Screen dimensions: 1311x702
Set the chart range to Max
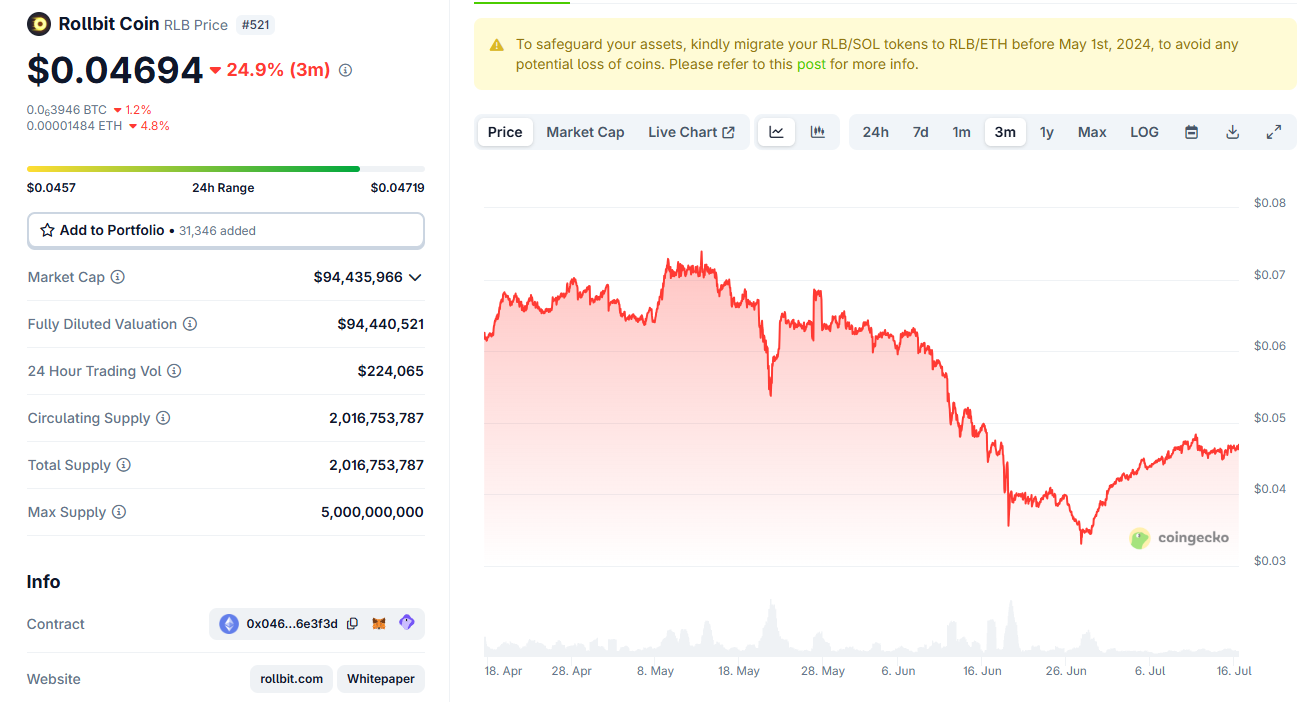click(1092, 132)
